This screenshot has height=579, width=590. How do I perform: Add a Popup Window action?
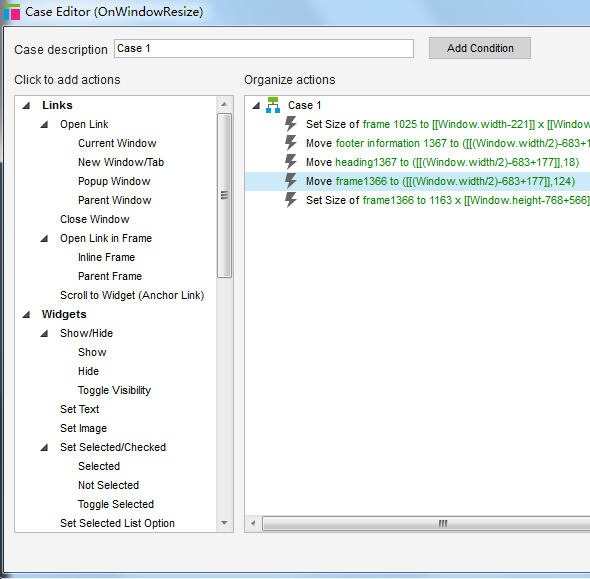point(114,181)
